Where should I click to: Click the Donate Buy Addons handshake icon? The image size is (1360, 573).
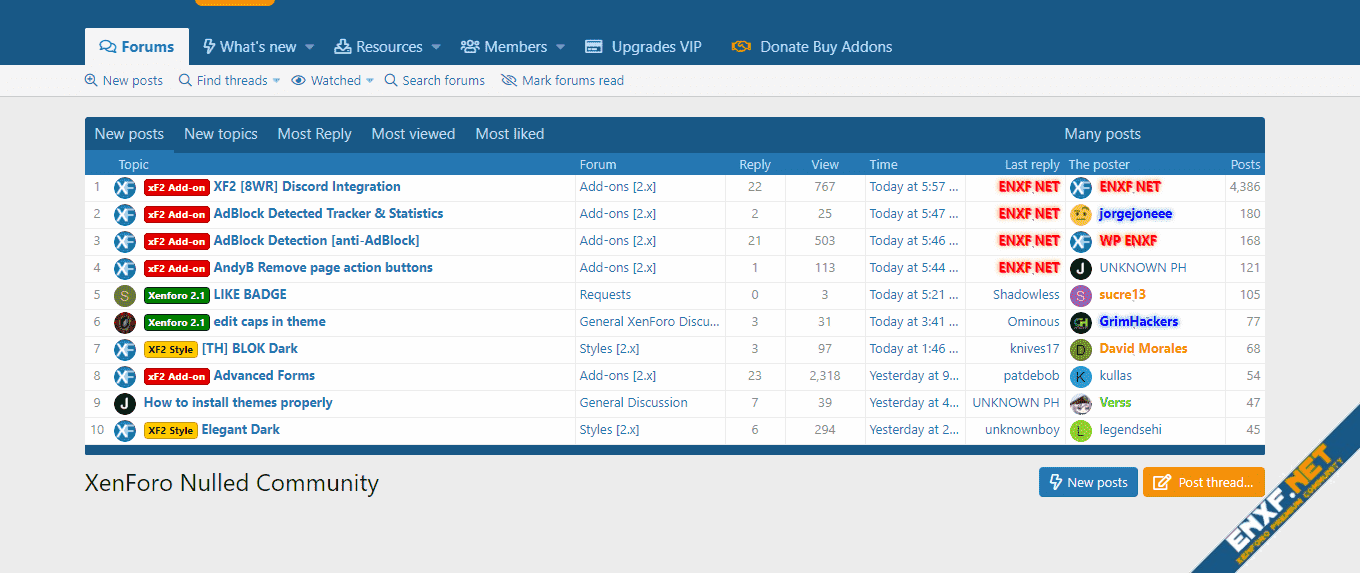point(741,47)
